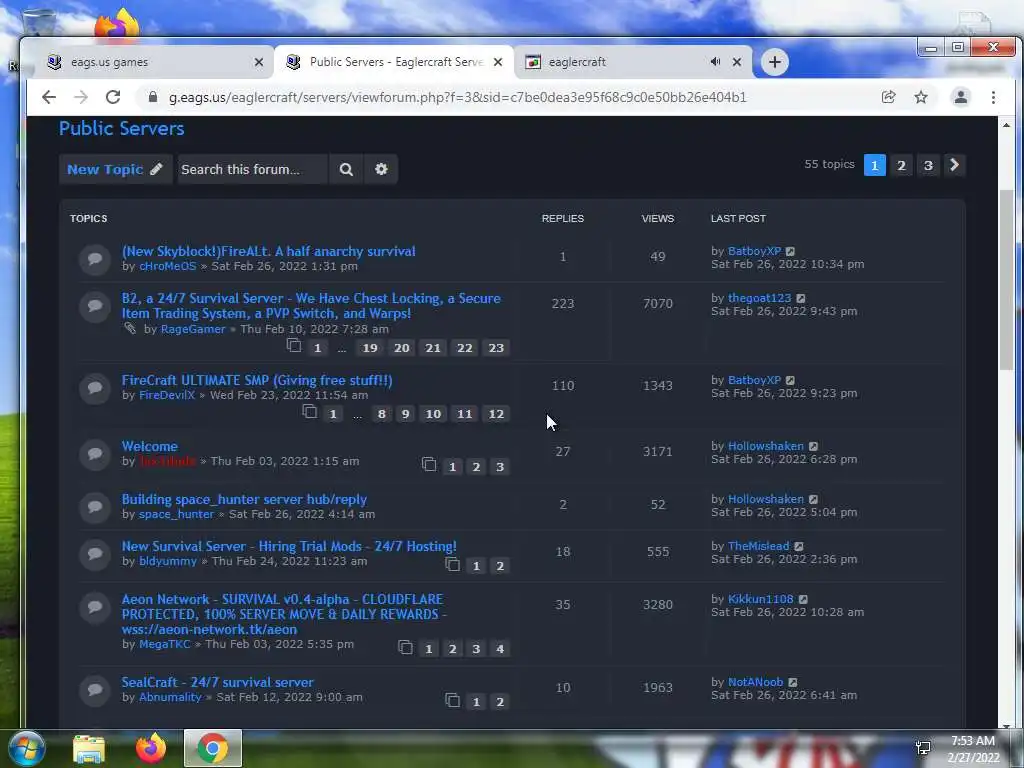Viewport: 1024px width, 768px height.
Task: Open New Survival Server Hiring Trial Mods topic
Action: point(289,547)
